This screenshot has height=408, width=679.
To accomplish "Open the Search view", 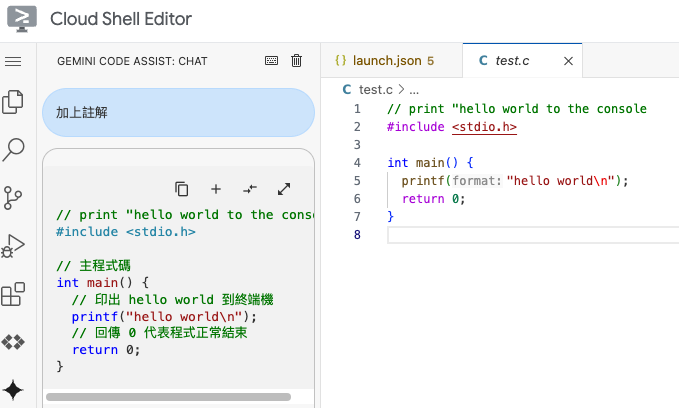I will pyautogui.click(x=13, y=149).
